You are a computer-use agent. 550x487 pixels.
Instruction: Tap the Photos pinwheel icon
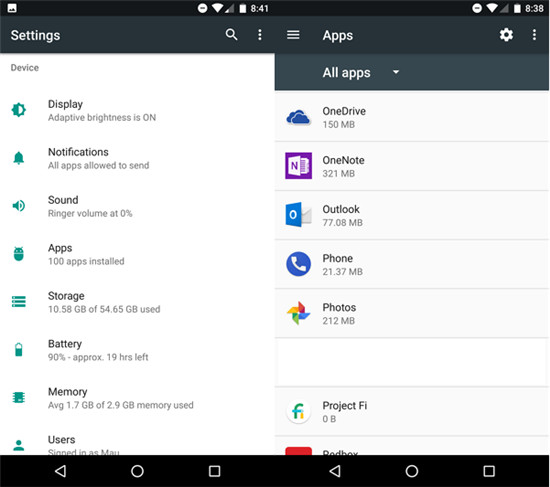pyautogui.click(x=298, y=313)
